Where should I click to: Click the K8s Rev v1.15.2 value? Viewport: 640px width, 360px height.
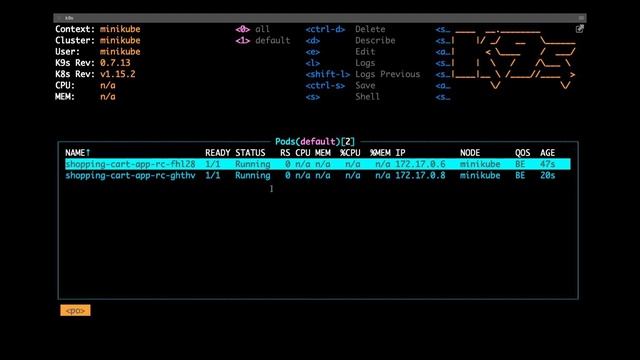pyautogui.click(x=118, y=74)
